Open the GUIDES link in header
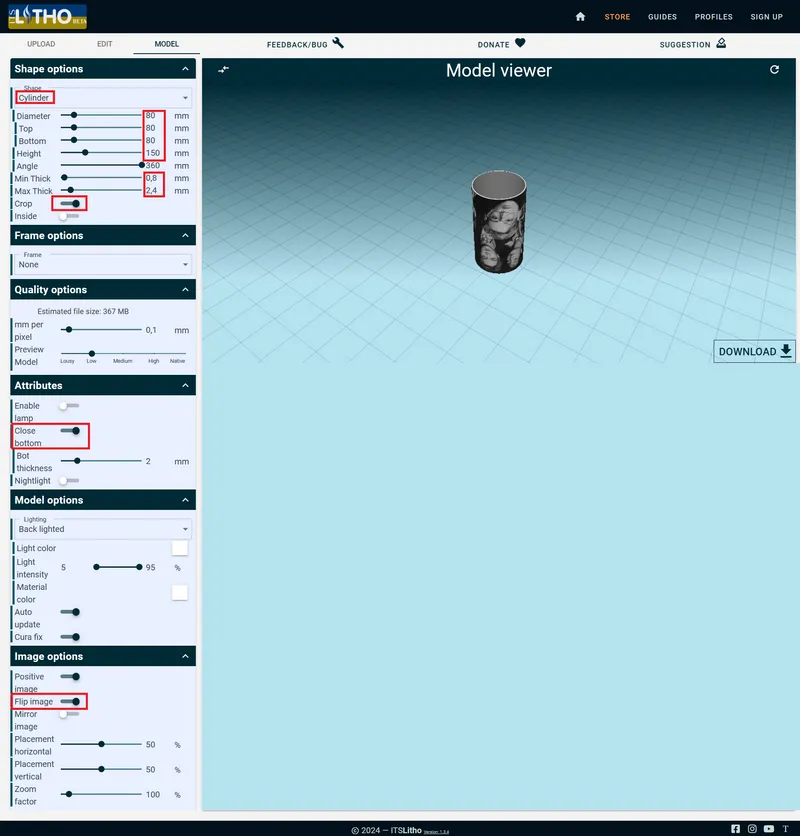 click(x=662, y=17)
